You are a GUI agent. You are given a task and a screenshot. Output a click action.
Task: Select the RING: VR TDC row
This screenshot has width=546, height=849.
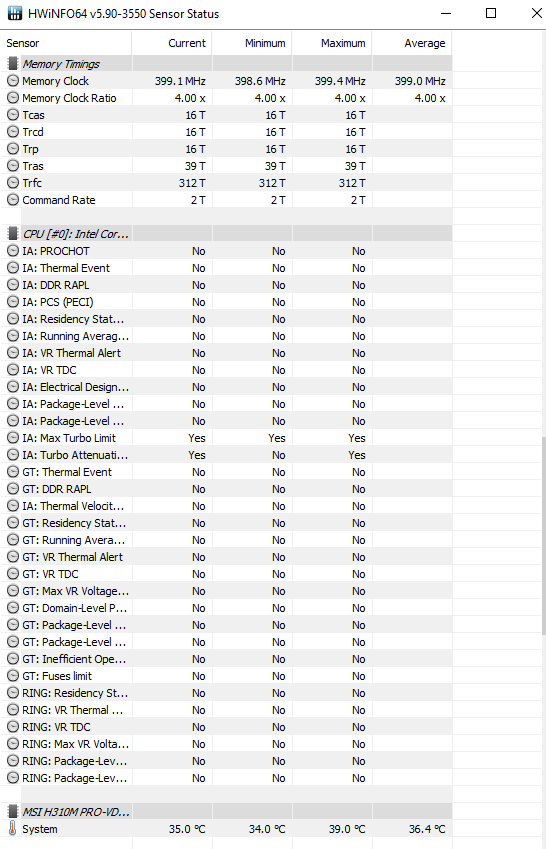coord(226,727)
